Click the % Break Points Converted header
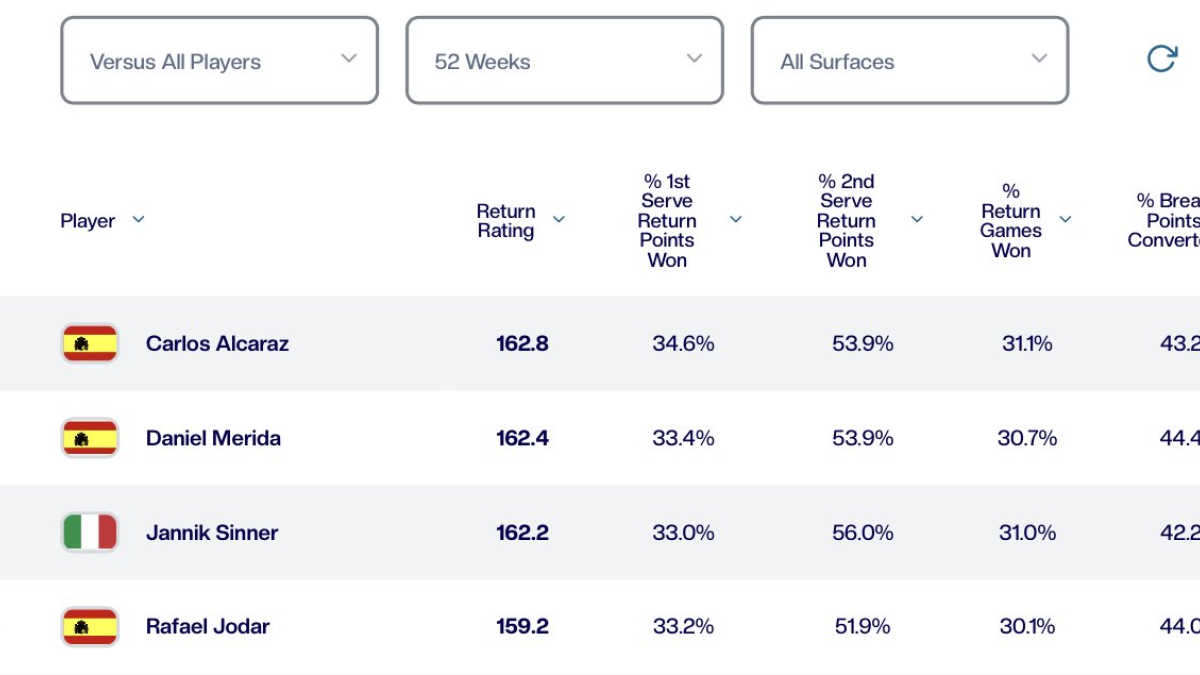The image size is (1200, 675). (1166, 221)
